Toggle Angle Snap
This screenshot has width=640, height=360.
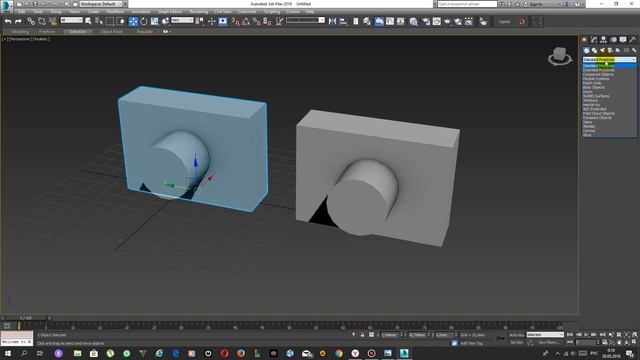(x=246, y=21)
